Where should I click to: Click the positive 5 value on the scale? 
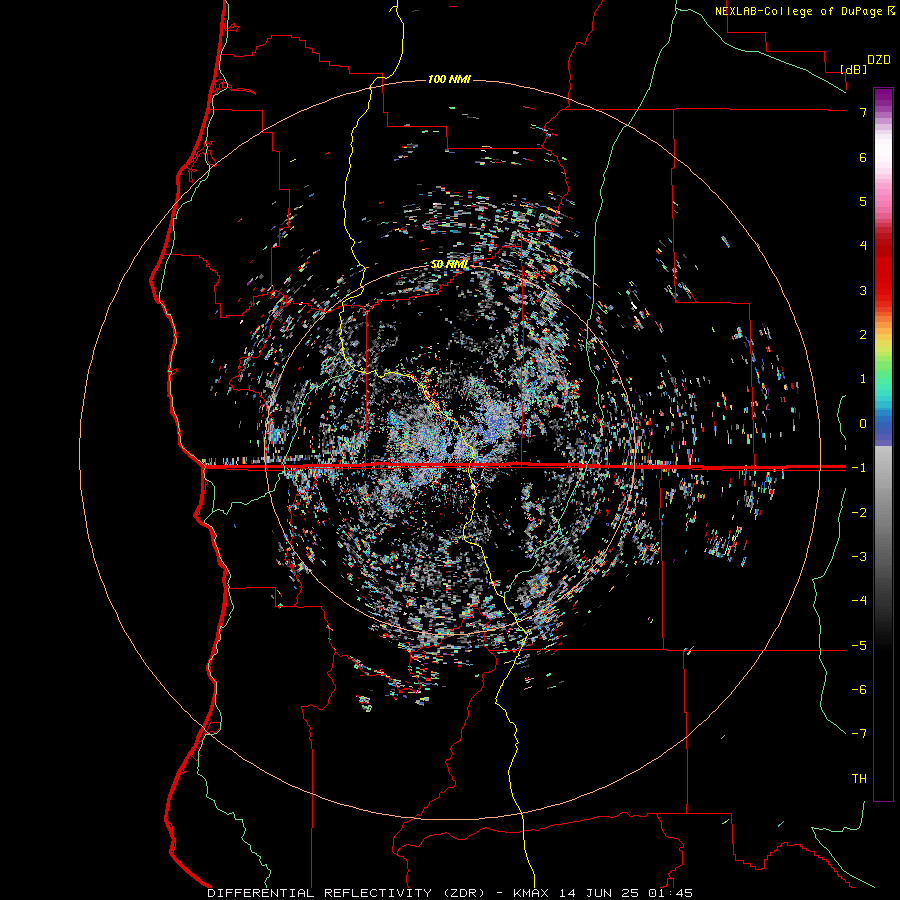pyautogui.click(x=863, y=201)
